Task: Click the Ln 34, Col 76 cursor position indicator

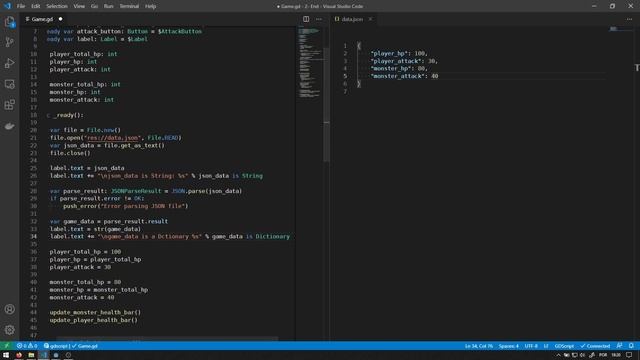Action: 479,346
